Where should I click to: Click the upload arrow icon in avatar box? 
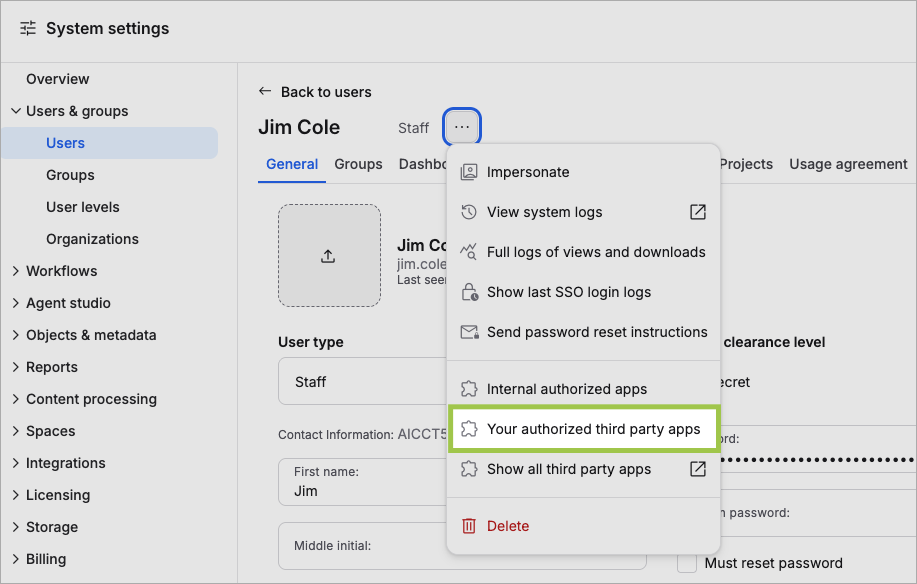[328, 256]
